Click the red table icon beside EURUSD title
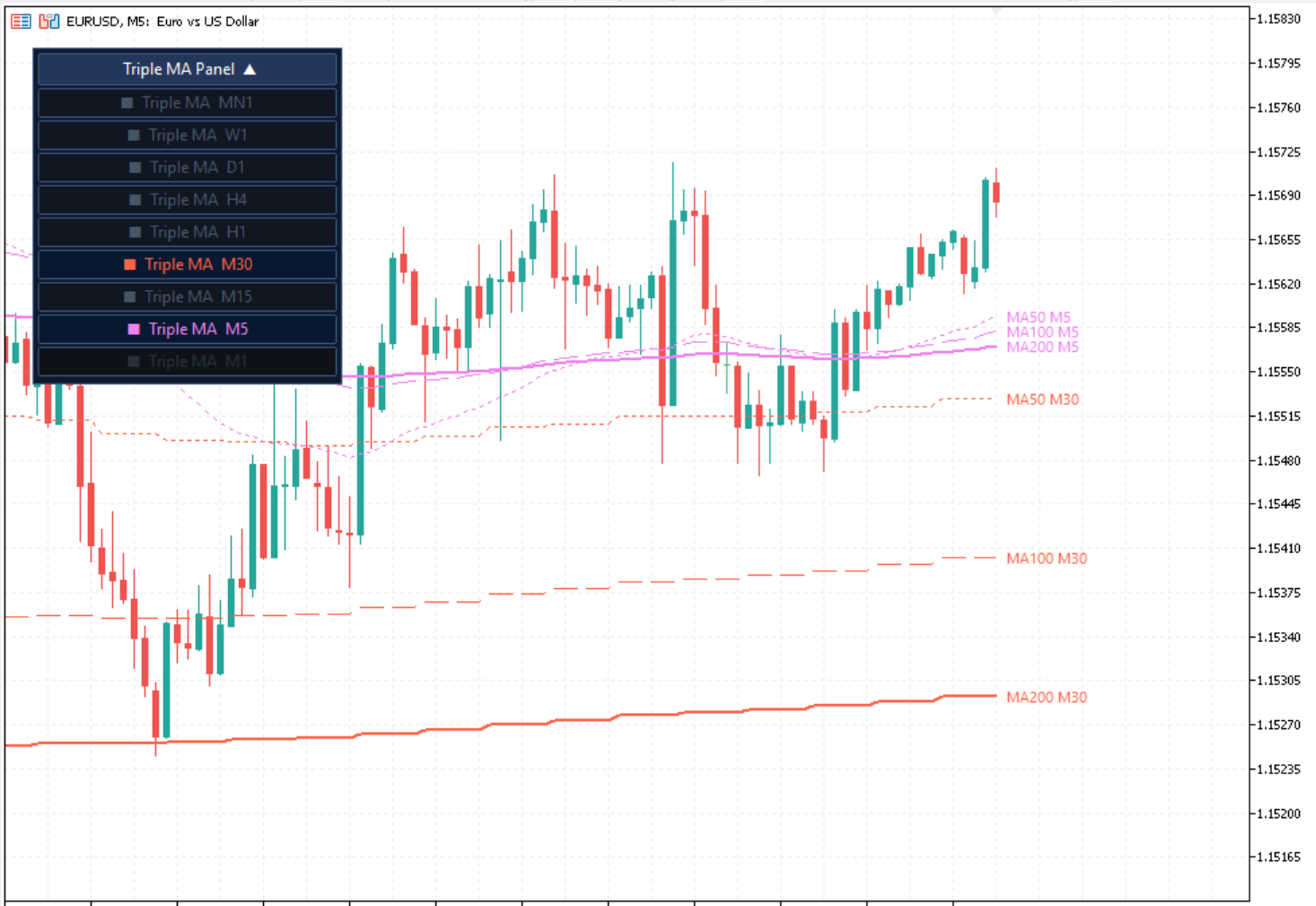This screenshot has height=906, width=1316. tap(20, 21)
